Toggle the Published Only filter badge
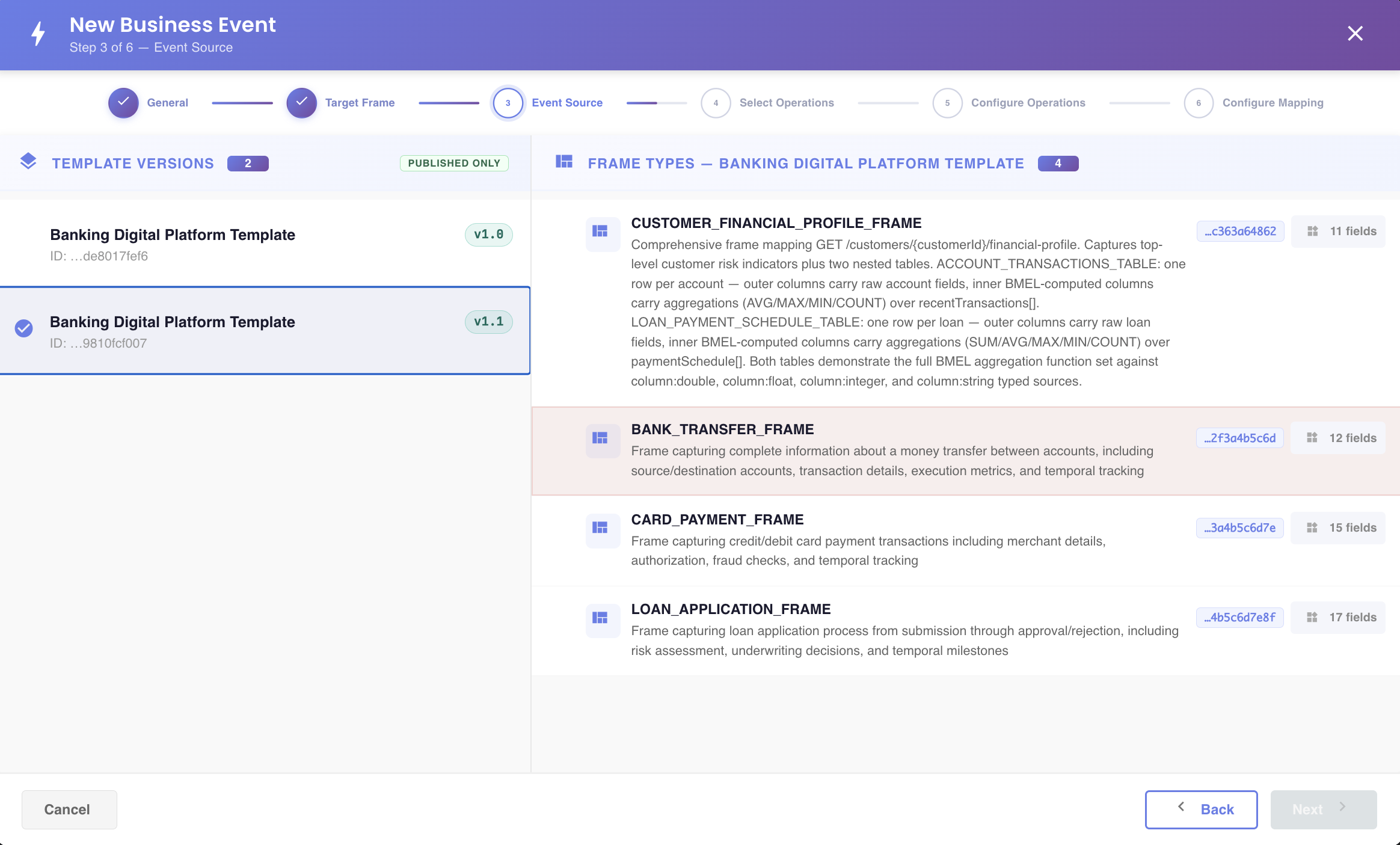This screenshot has width=1400, height=845. 454,163
